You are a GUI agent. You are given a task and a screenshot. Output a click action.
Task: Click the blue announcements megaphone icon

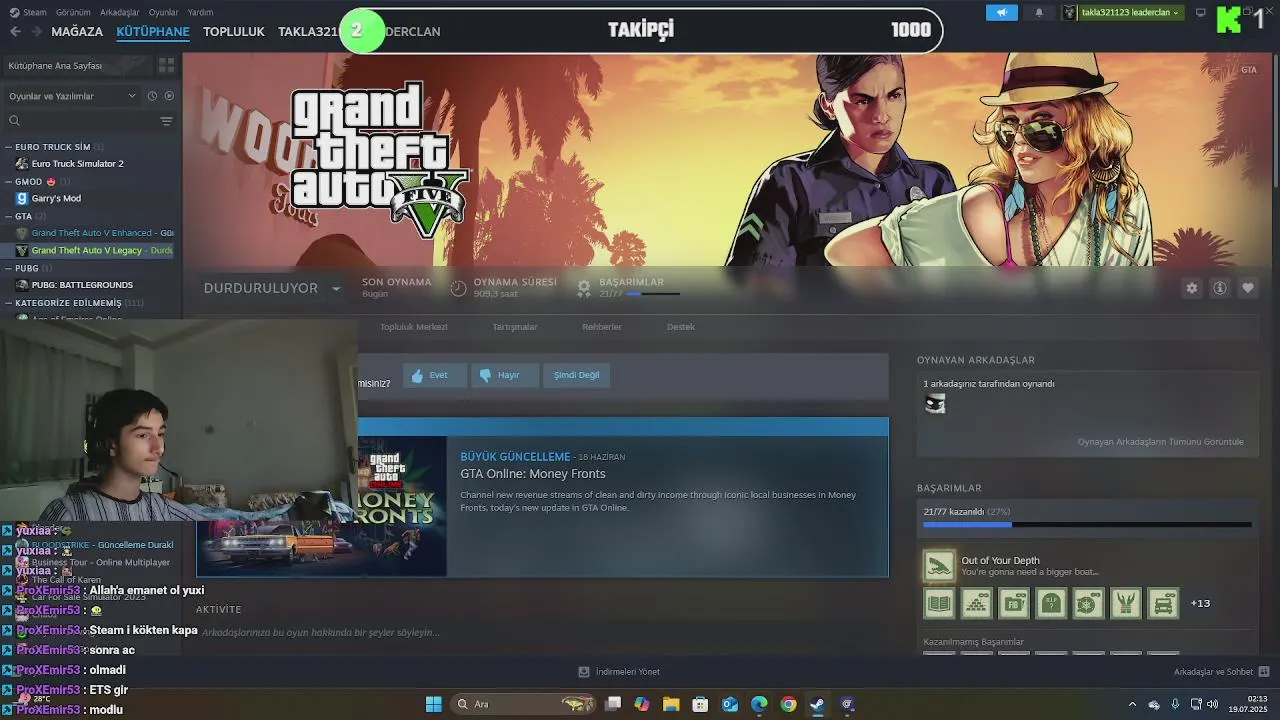1002,12
